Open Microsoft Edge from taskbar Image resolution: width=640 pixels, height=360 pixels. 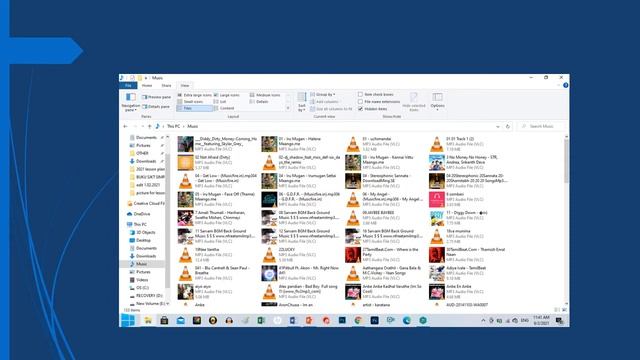(407, 321)
